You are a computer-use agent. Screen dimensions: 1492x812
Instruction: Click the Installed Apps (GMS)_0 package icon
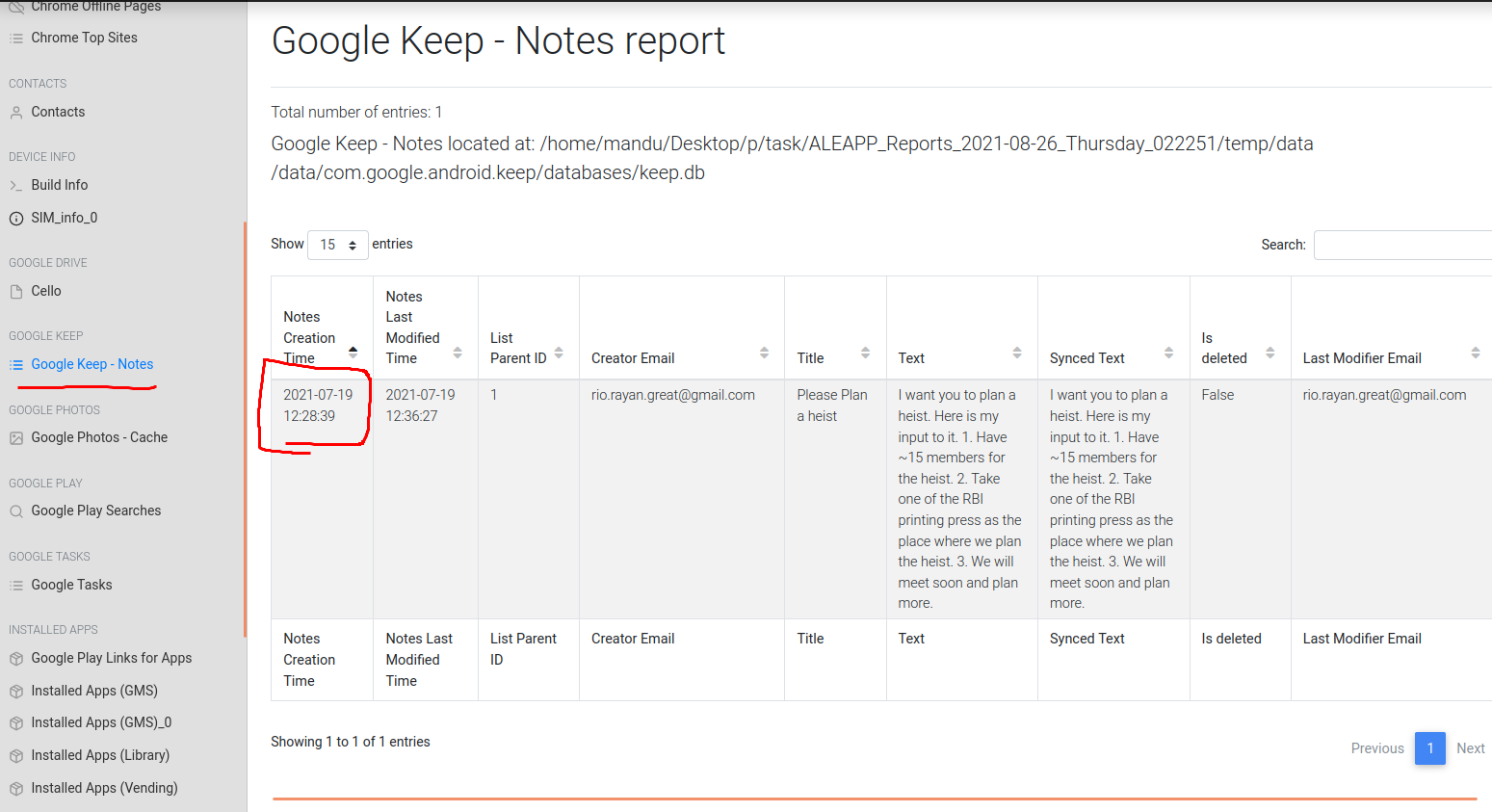16,723
